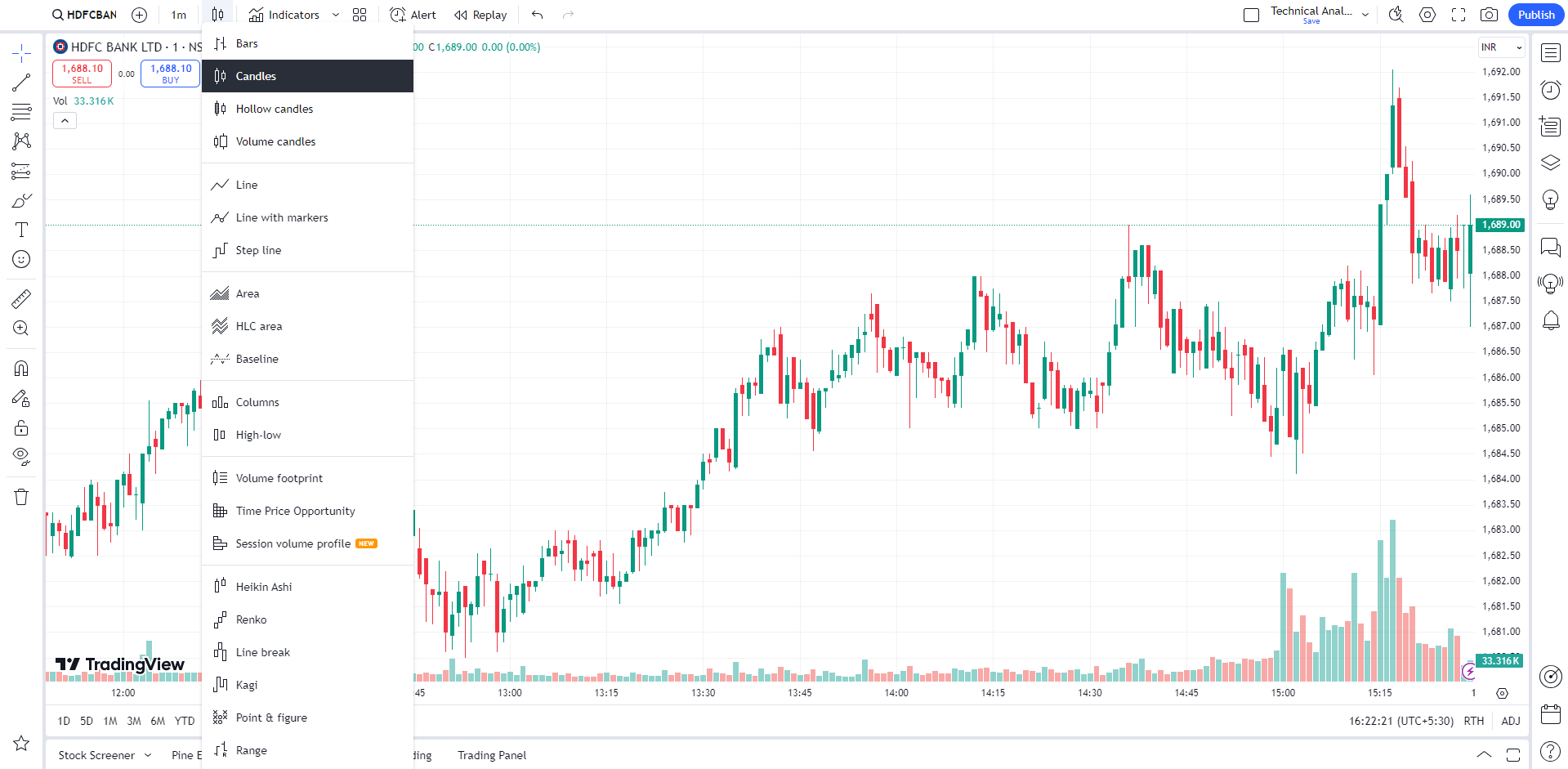Expand the bottom panel chevron
This screenshot has width=1568, height=769.
pyautogui.click(x=1484, y=755)
